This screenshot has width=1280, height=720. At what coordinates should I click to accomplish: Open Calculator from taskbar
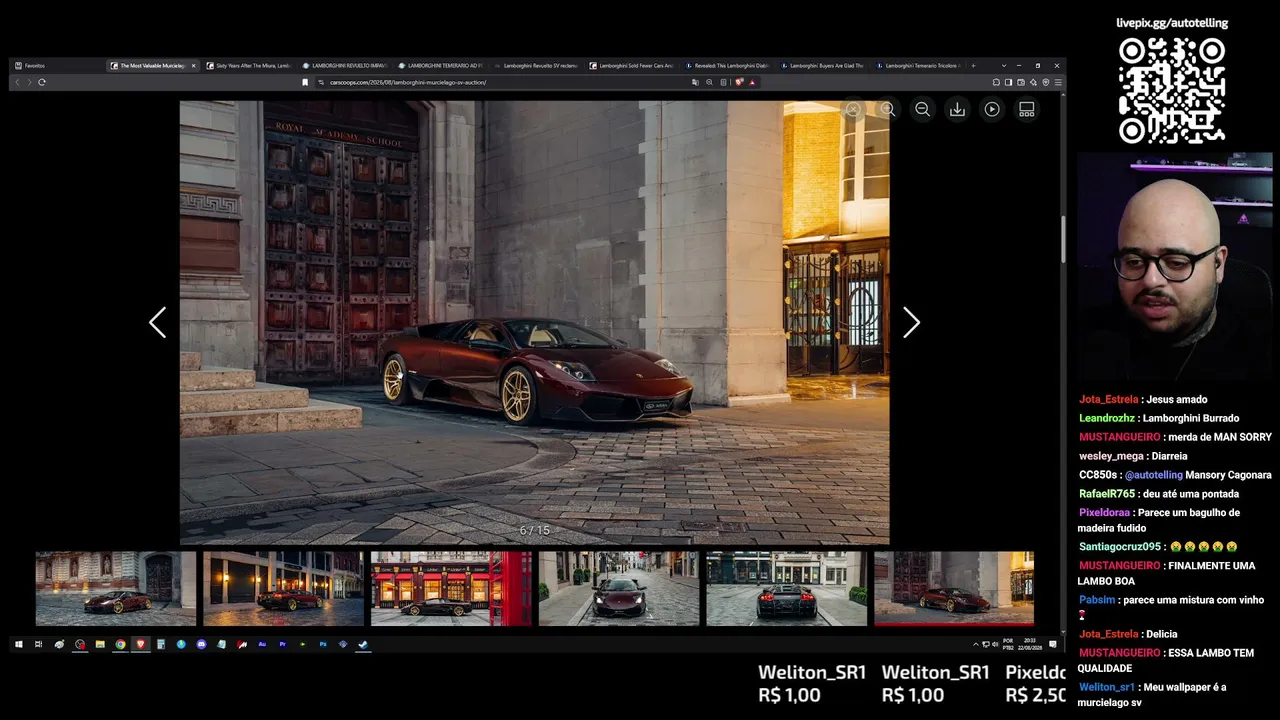(161, 645)
